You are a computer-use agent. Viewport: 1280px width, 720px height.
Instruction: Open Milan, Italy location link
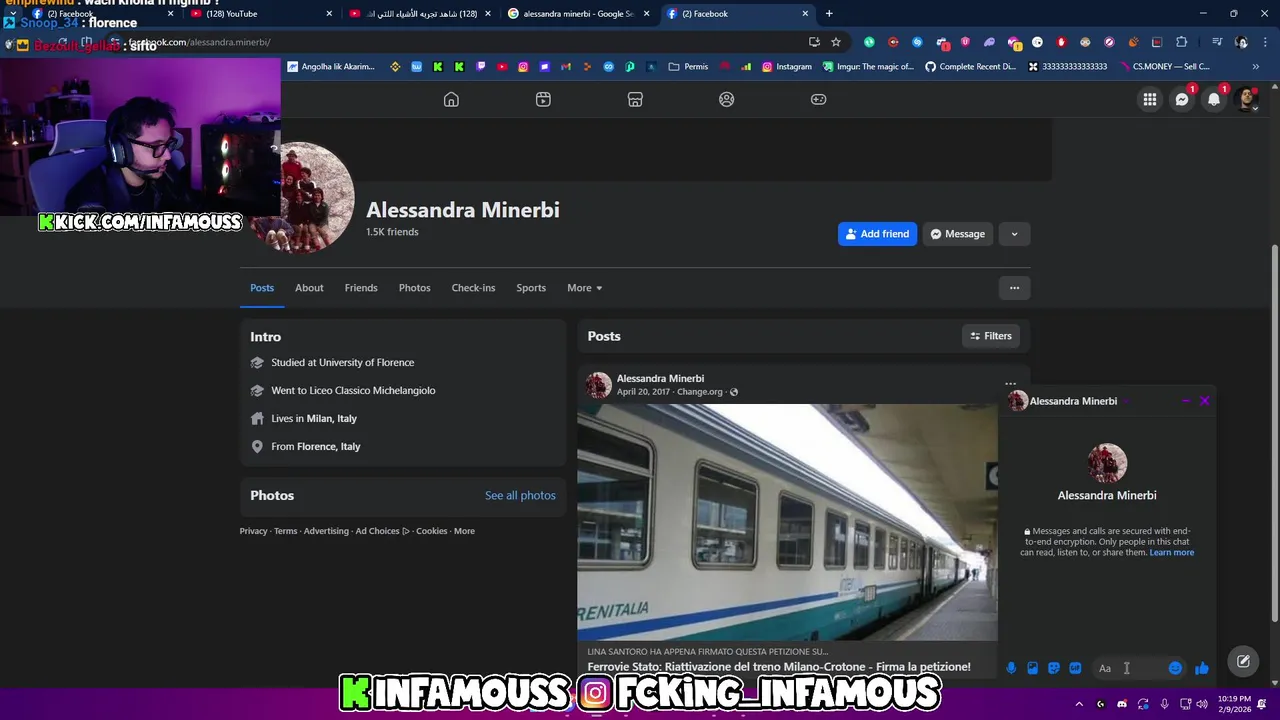tap(331, 419)
